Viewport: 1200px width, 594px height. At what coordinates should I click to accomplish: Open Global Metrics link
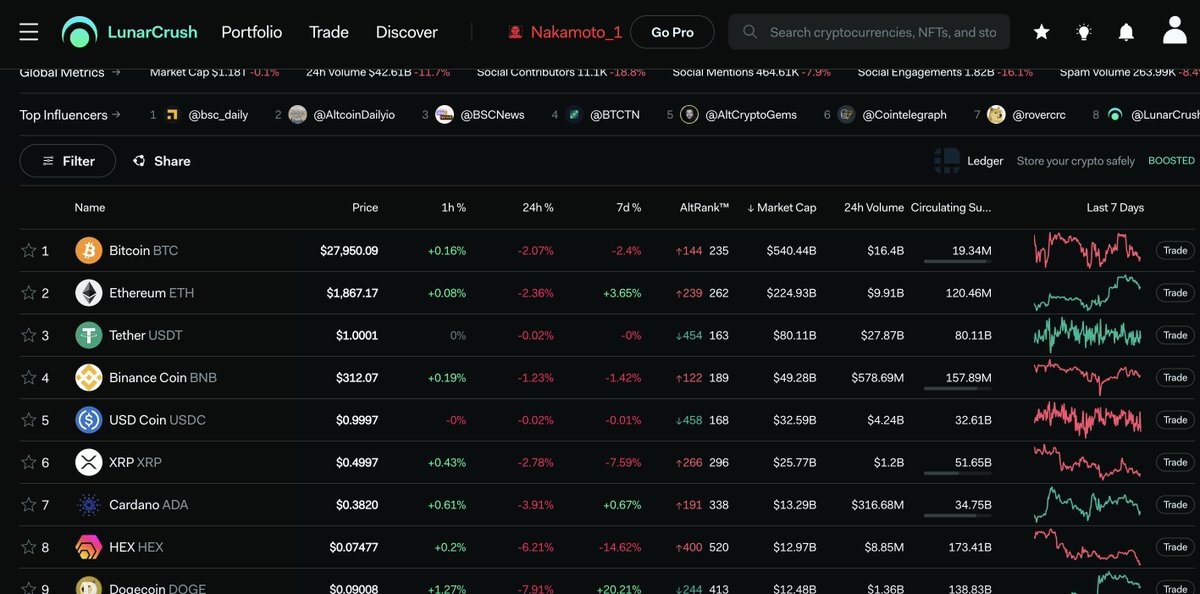pyautogui.click(x=70, y=72)
